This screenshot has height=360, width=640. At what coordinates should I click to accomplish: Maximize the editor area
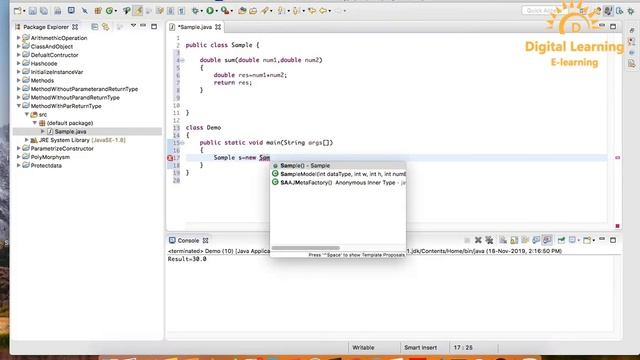point(613,27)
